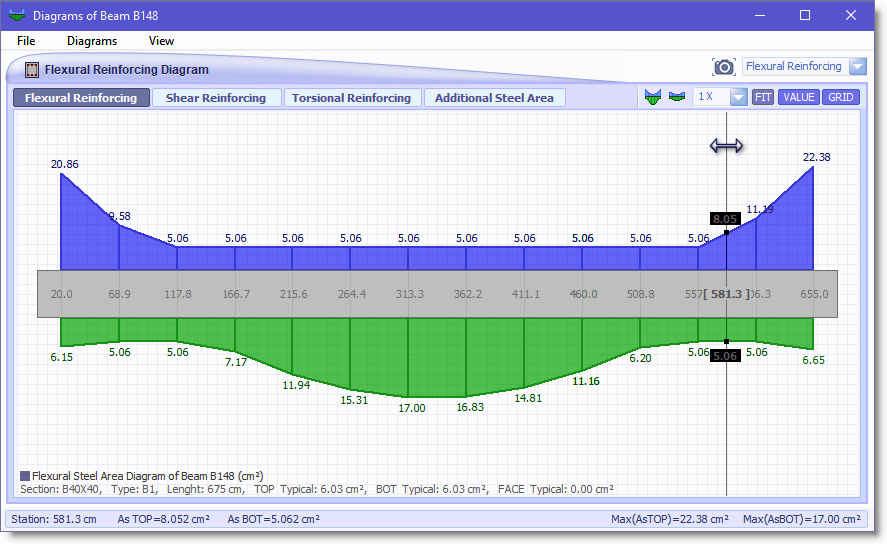887x544 pixels.
Task: Toggle the GRID display
Action: [x=841, y=97]
